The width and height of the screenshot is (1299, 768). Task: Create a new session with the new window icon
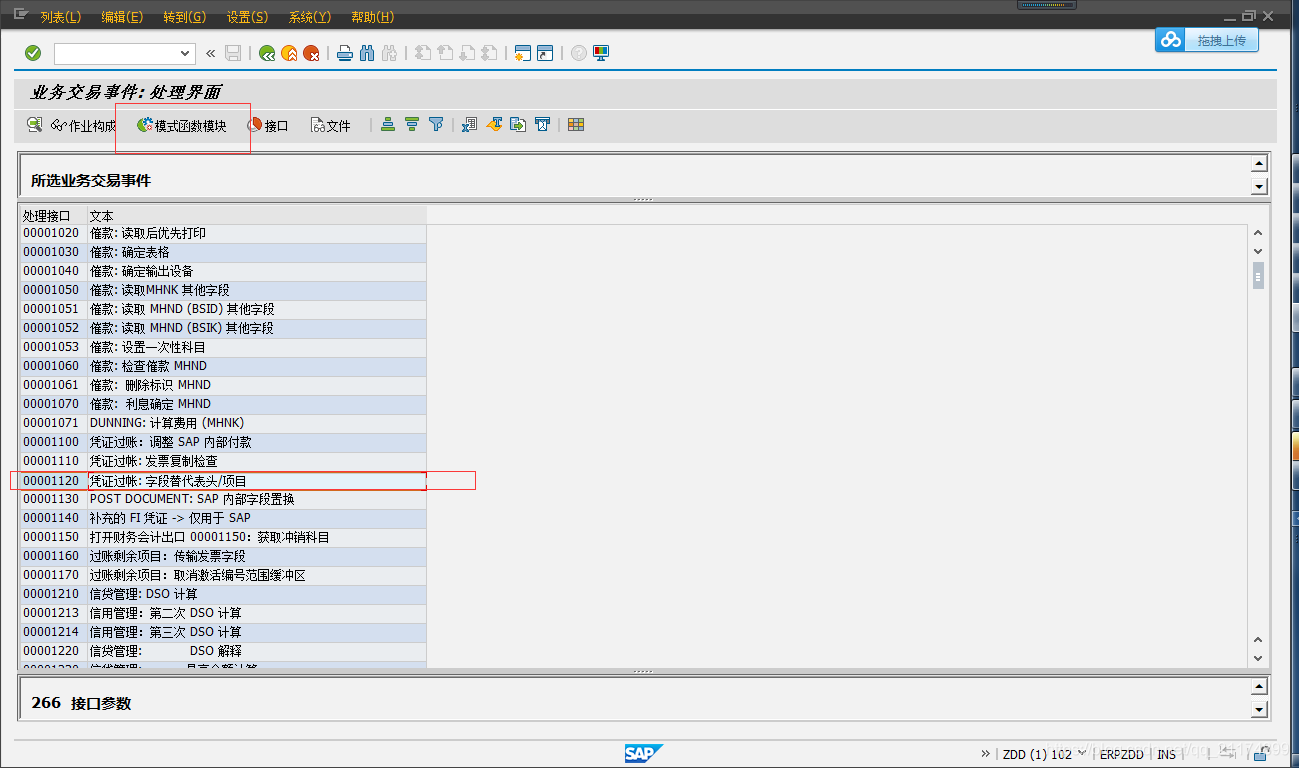tap(522, 52)
